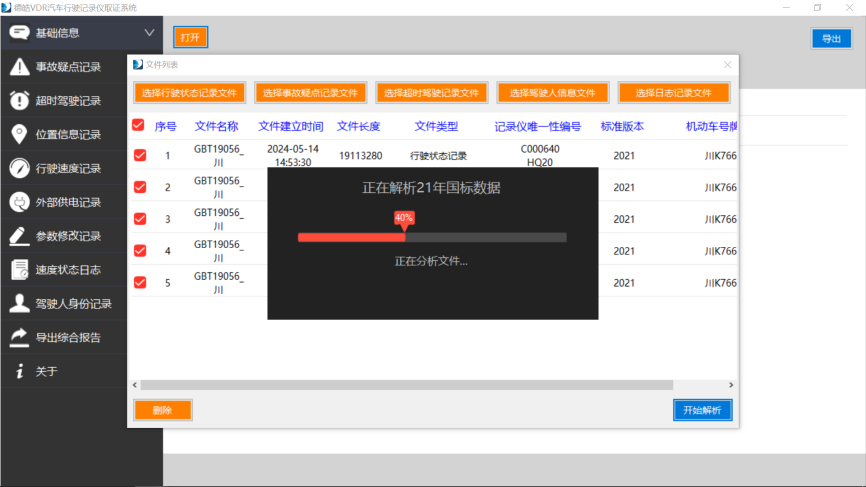The image size is (866, 487).
Task: Click the 导出 button
Action: (831, 39)
